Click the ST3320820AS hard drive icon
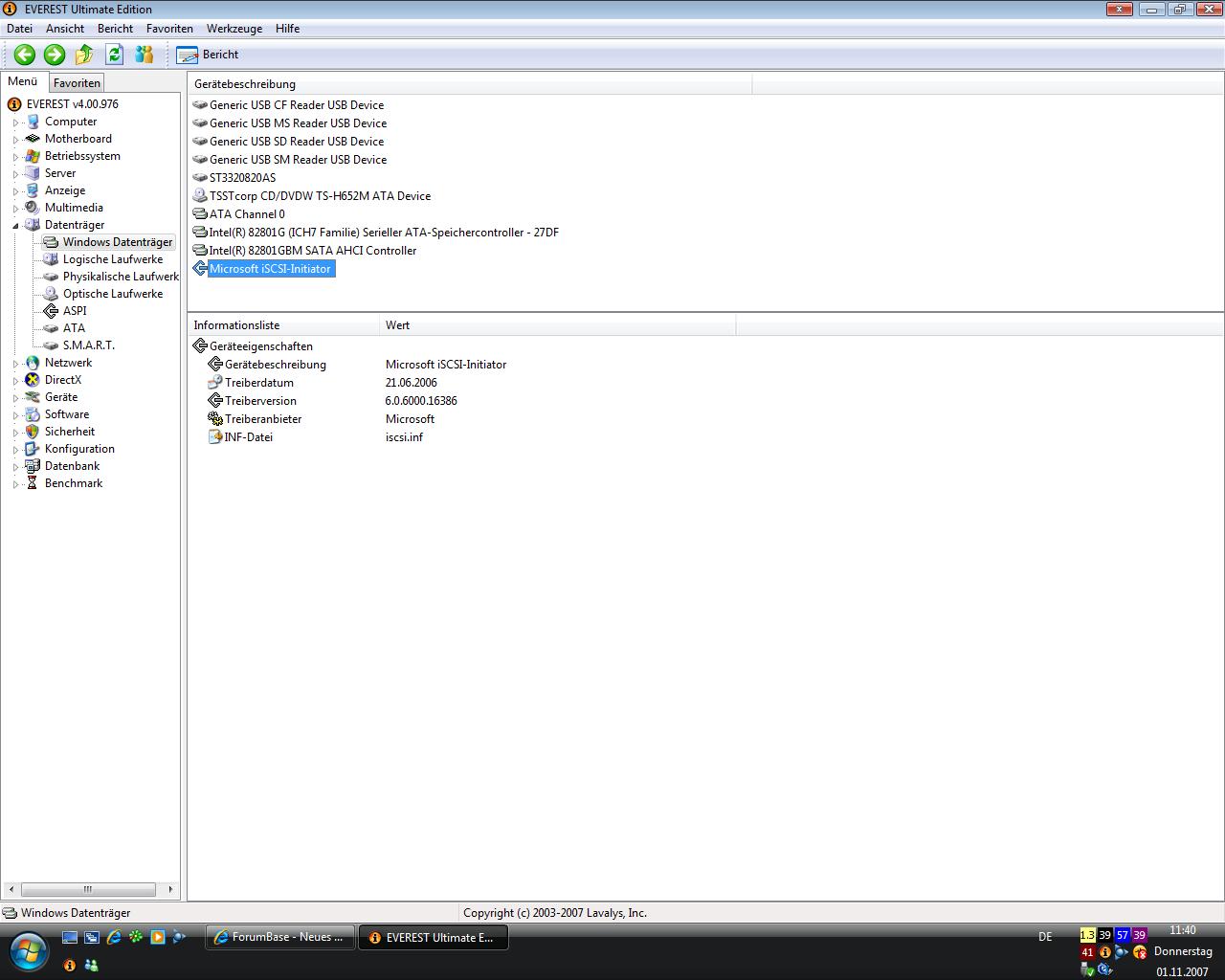1225x980 pixels. (200, 178)
